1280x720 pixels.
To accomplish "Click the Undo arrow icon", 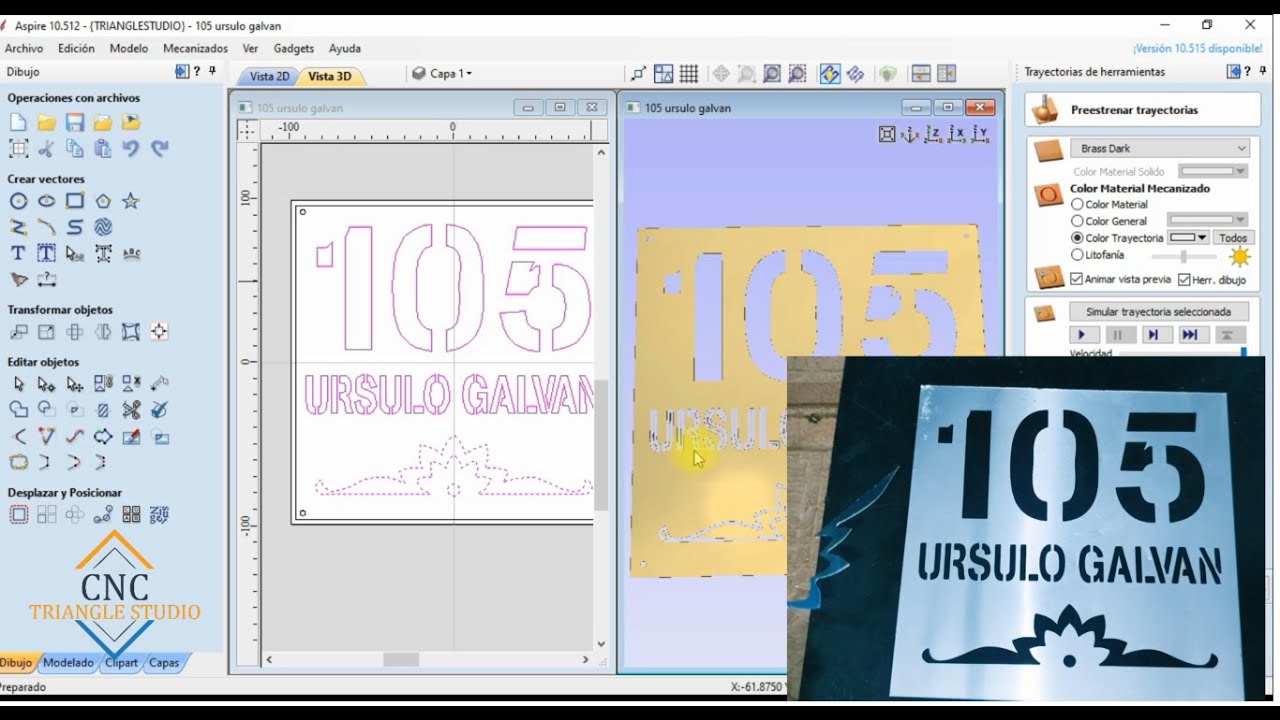I will [x=130, y=148].
